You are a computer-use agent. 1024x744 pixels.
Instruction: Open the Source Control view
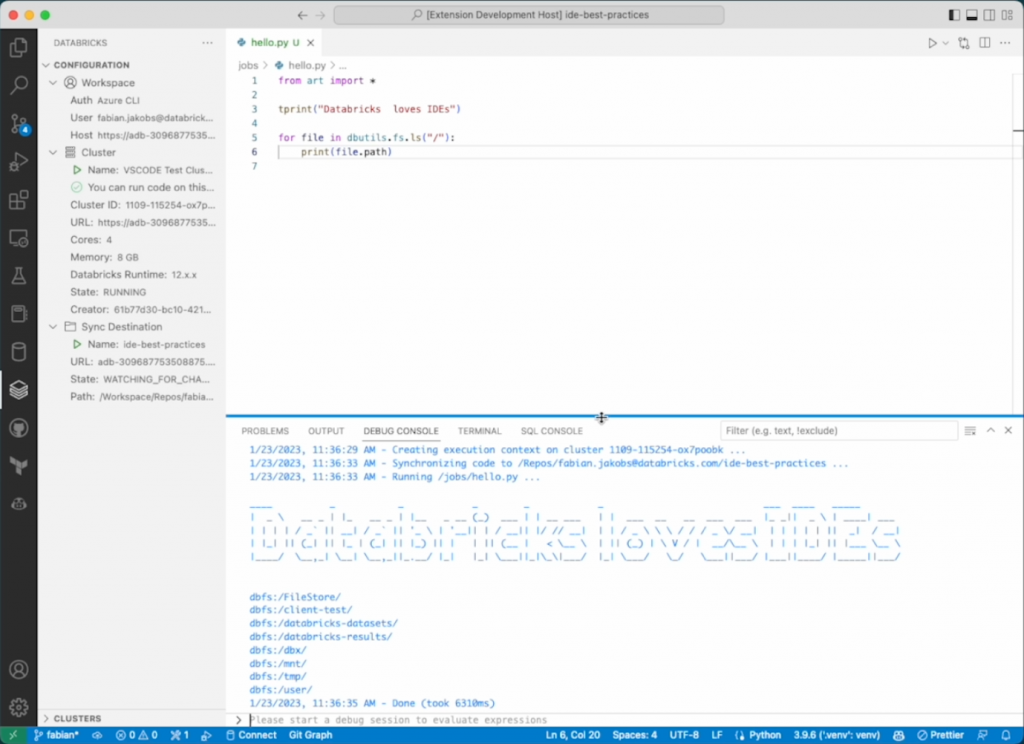[x=18, y=124]
